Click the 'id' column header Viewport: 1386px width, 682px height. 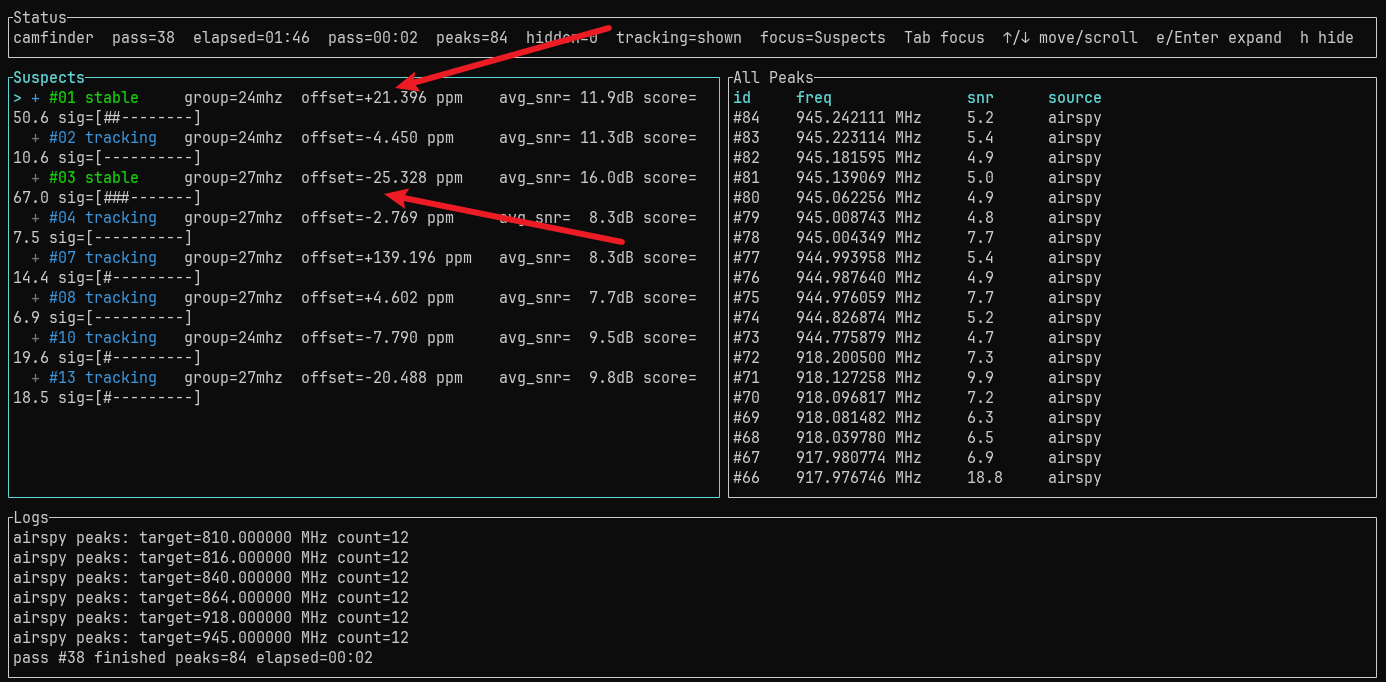(x=742, y=98)
